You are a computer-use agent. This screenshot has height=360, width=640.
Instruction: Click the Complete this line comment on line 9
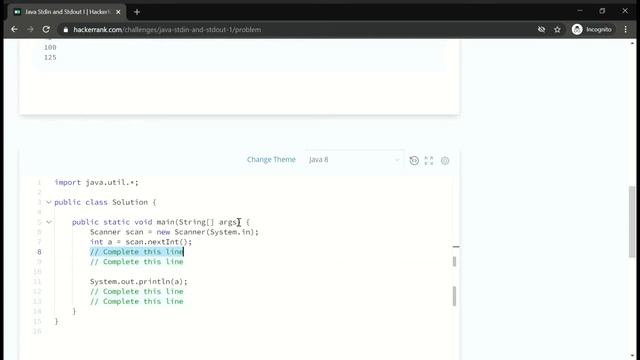(x=137, y=262)
